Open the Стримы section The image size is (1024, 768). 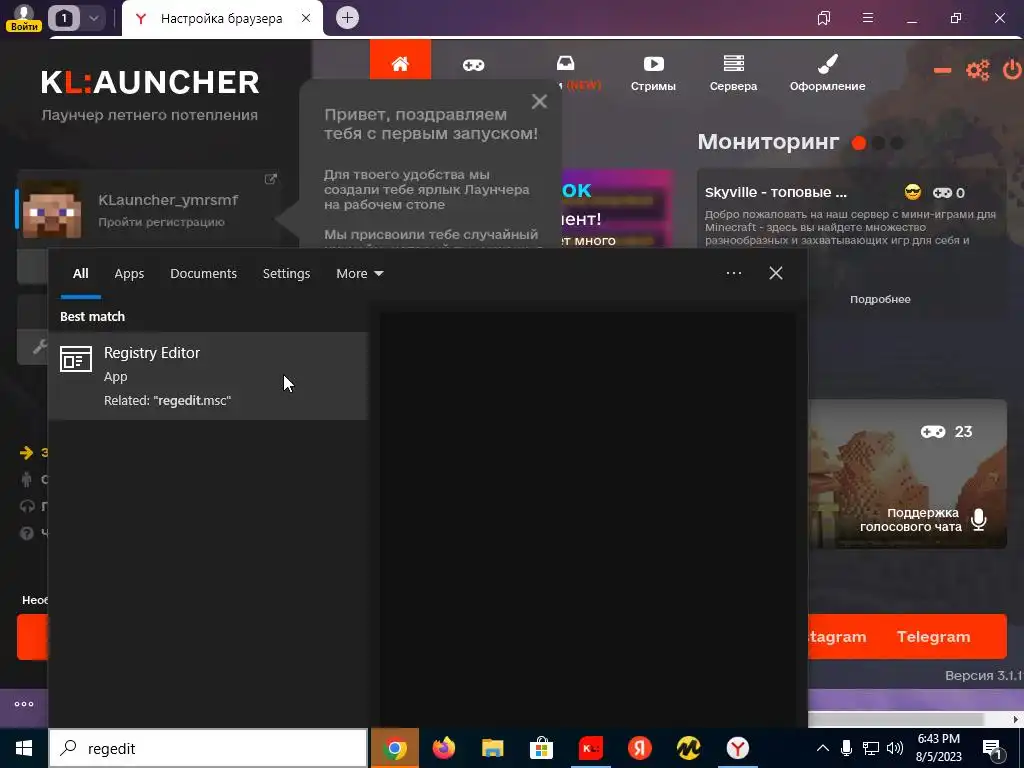[653, 72]
